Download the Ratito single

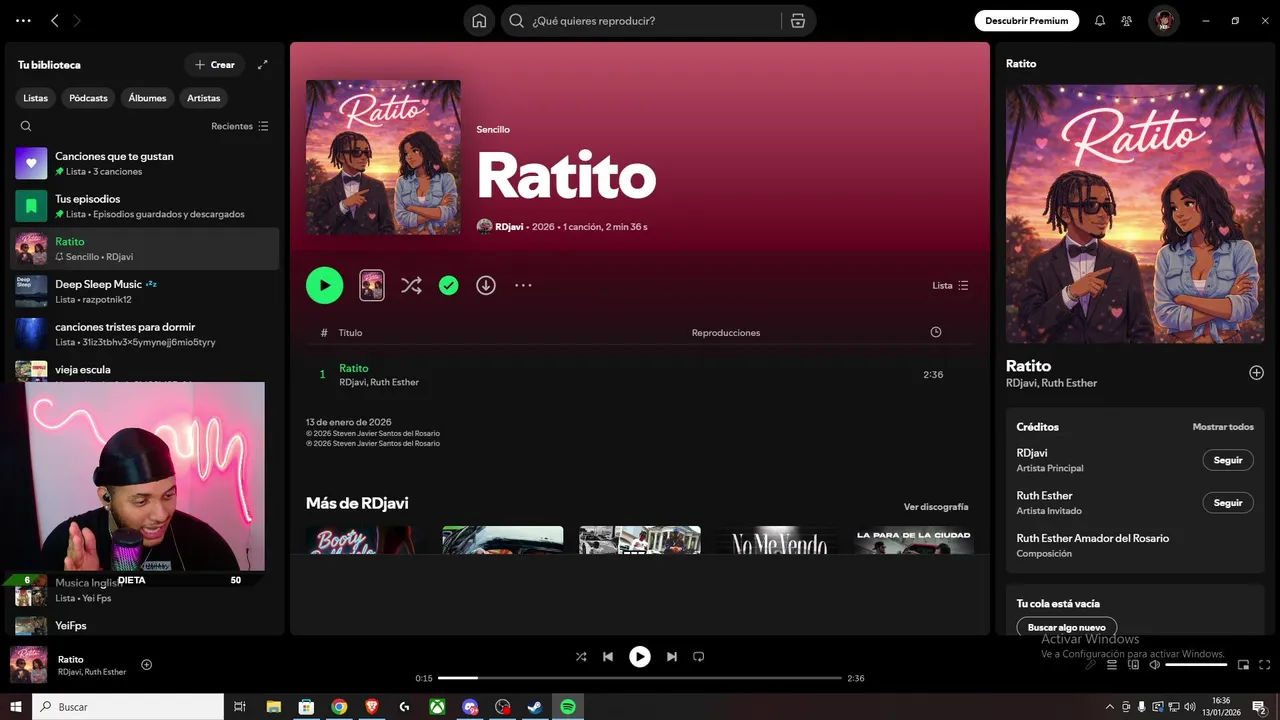pos(486,285)
